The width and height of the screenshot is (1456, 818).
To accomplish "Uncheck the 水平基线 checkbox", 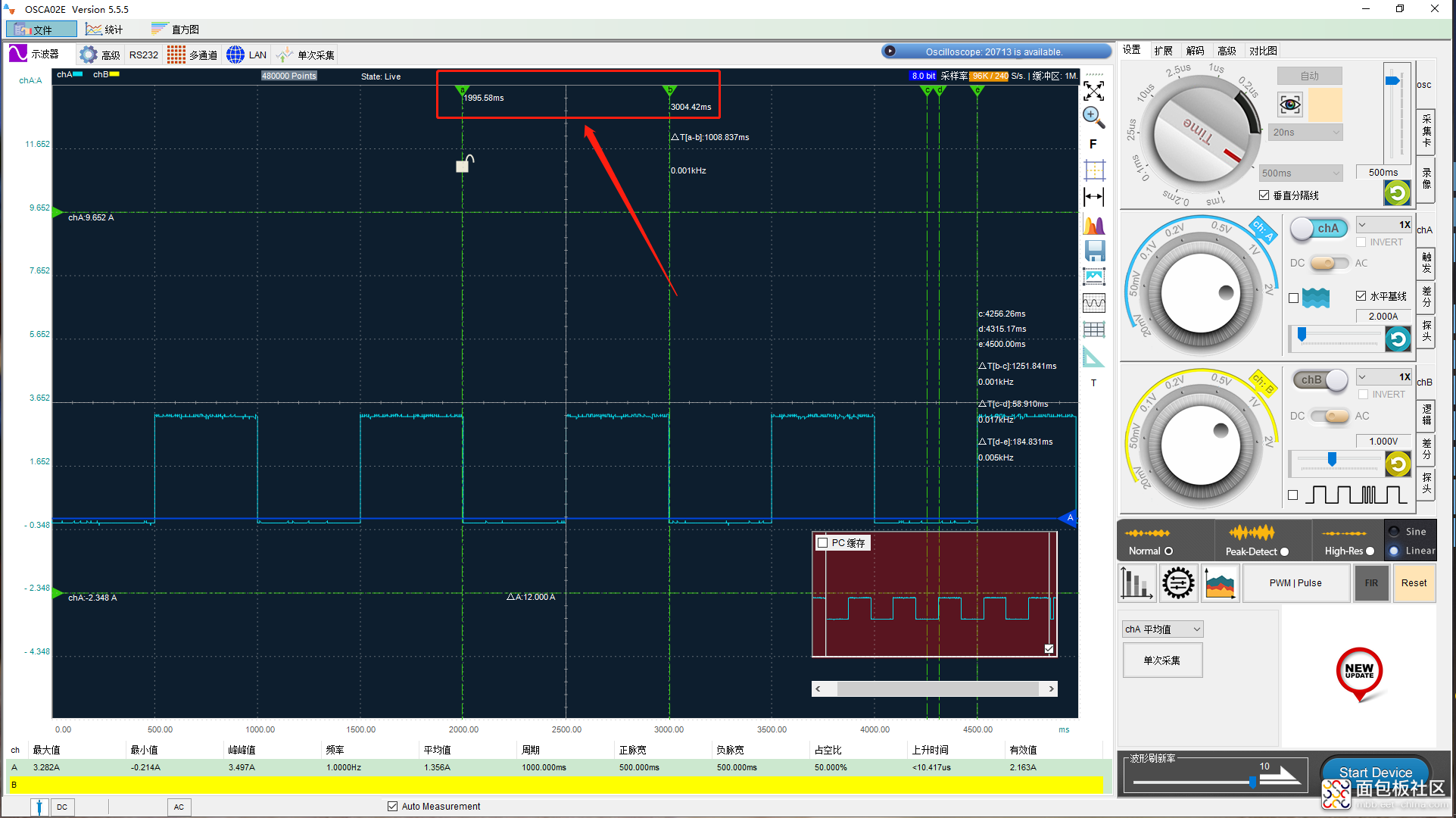I will [1361, 296].
